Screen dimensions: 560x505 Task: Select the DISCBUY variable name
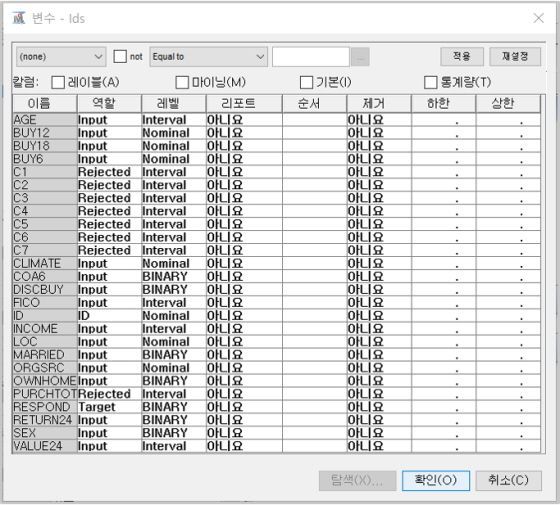pyautogui.click(x=45, y=289)
